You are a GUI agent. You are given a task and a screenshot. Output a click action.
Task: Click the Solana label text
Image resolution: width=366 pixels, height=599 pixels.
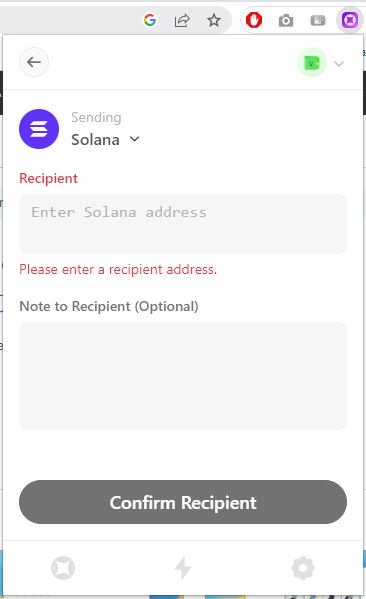click(96, 140)
